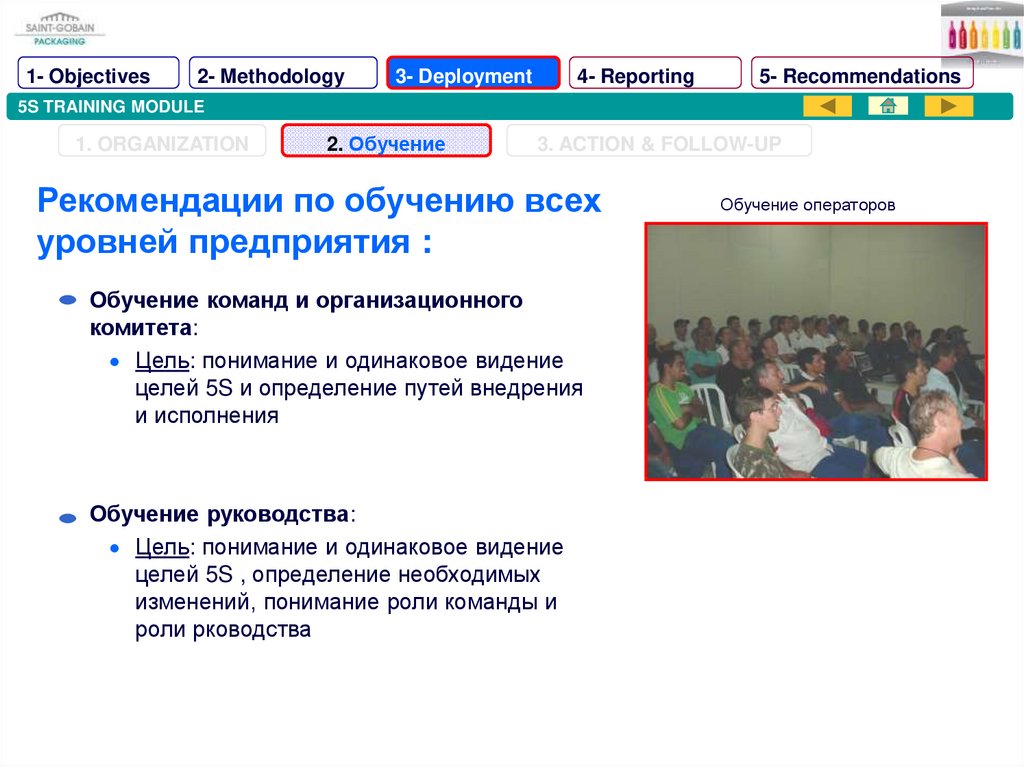Open the 3. ACTION & FOLLOW-UP sub-tab
The width and height of the screenshot is (1024, 767).
659,144
